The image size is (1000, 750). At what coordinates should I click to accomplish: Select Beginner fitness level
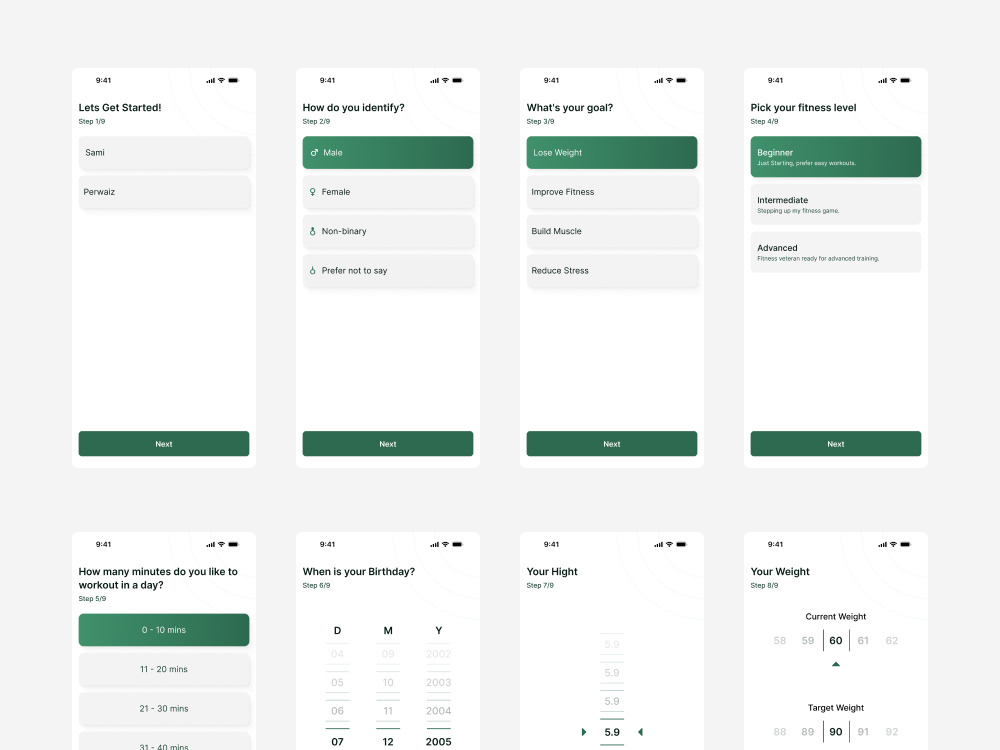[x=835, y=157]
